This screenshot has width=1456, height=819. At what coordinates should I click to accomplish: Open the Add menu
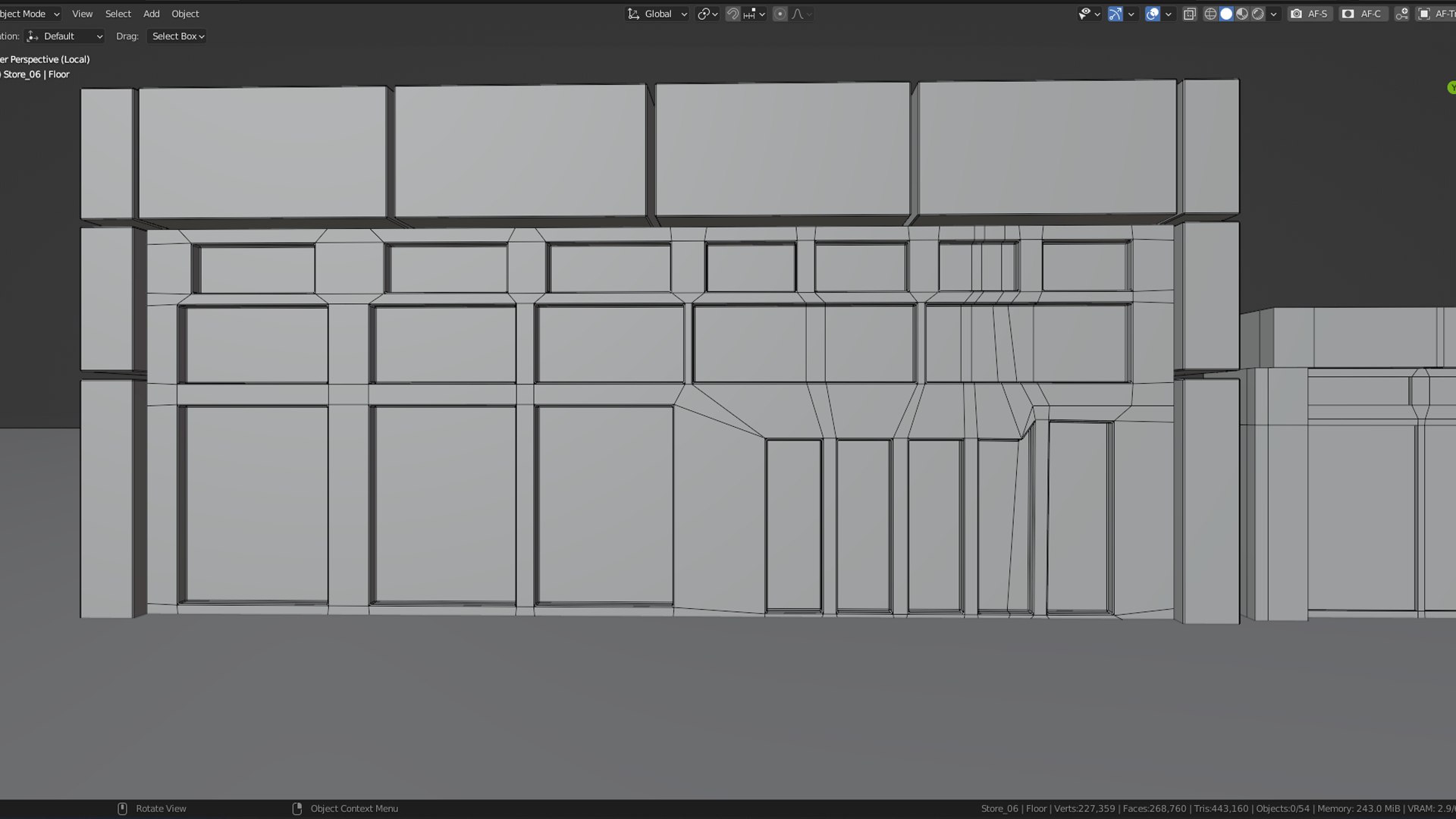(152, 14)
